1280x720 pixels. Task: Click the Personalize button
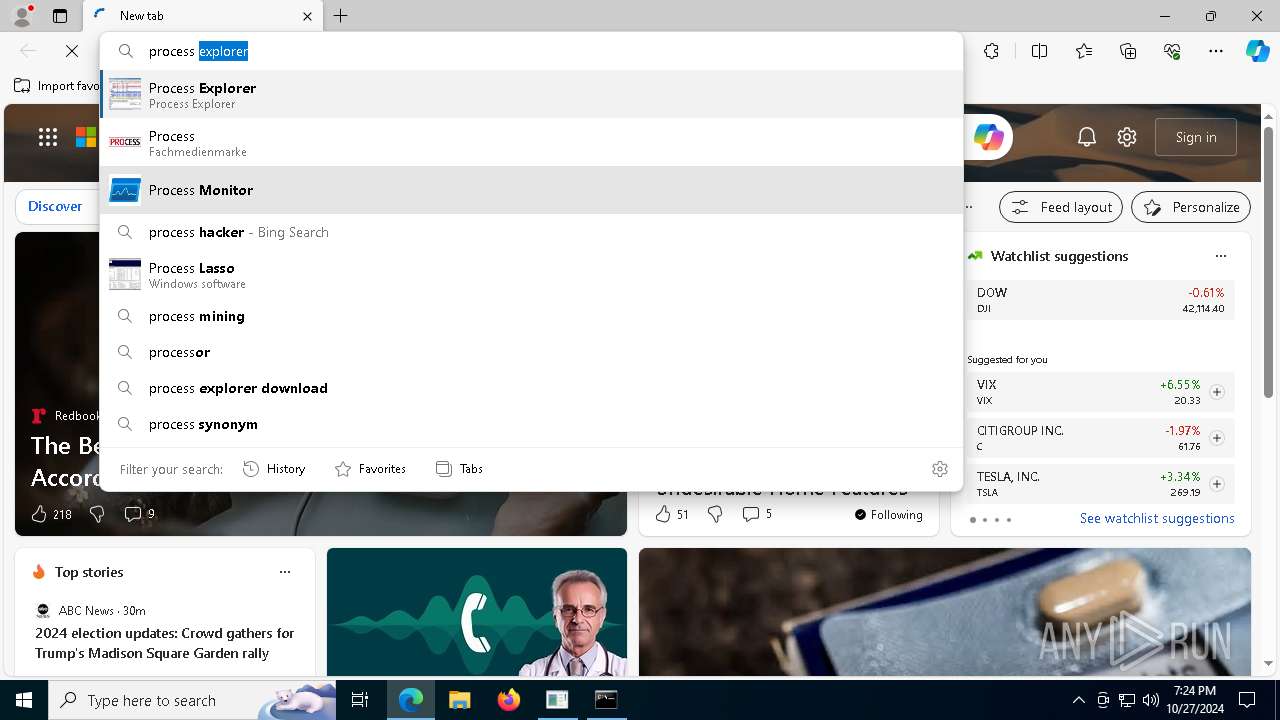(x=1191, y=207)
